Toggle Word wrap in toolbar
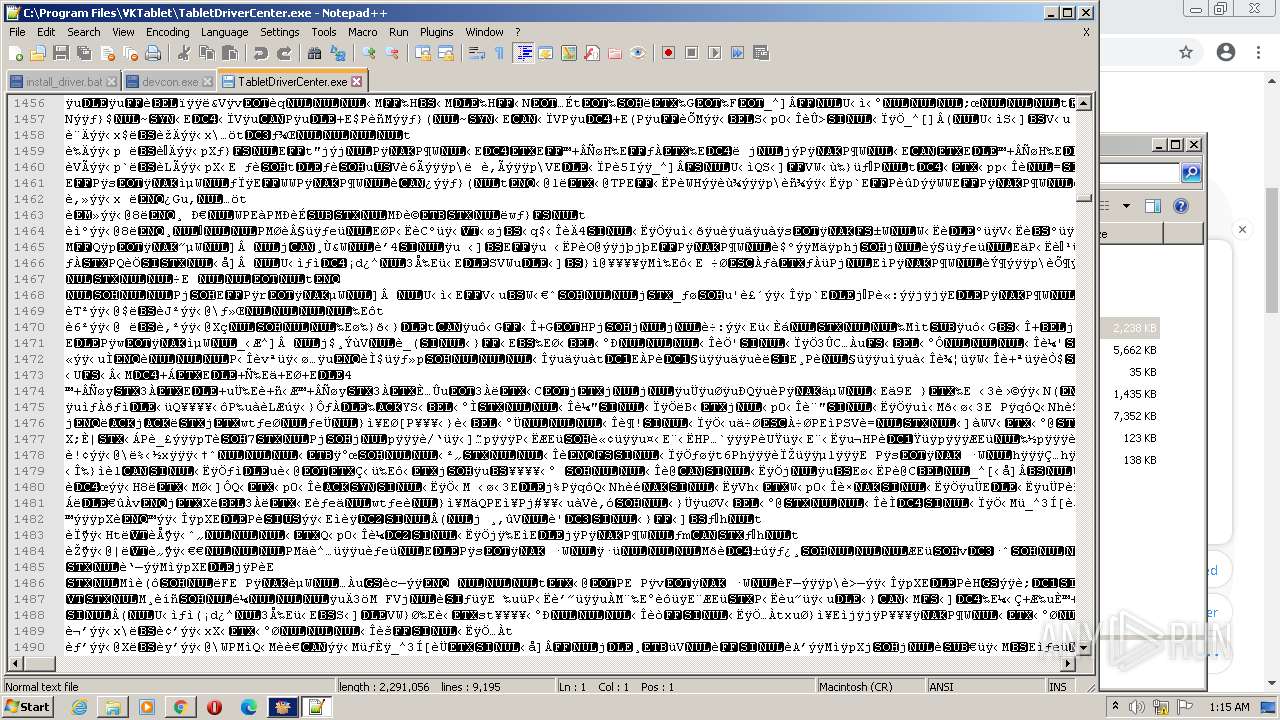 pyautogui.click(x=477, y=53)
